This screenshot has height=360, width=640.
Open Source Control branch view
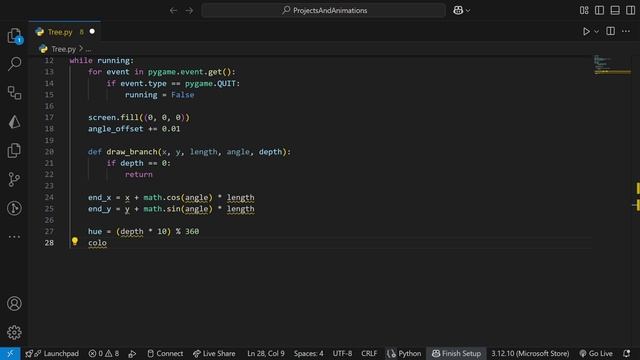click(14, 180)
